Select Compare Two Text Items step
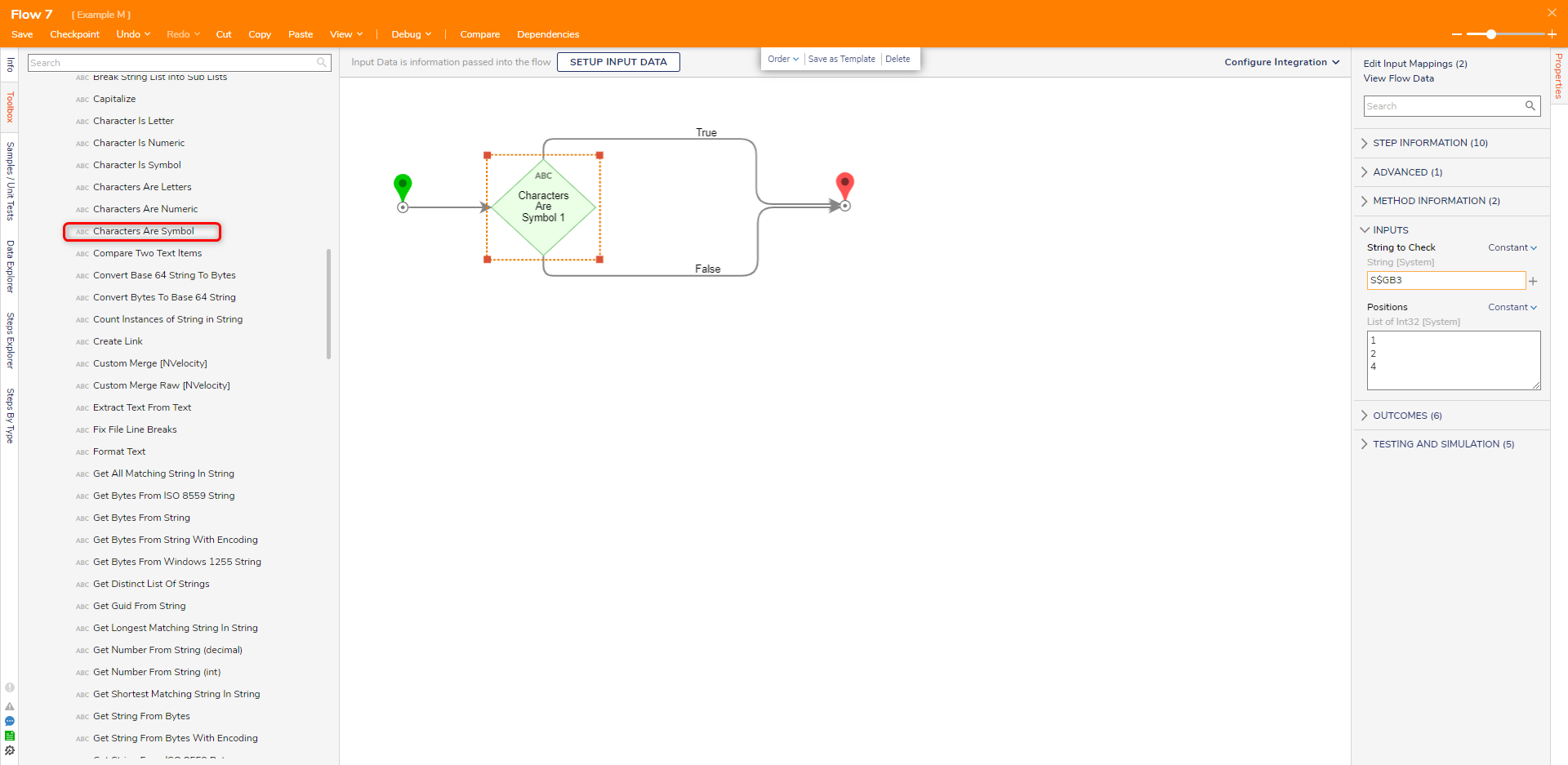Viewport: 1568px width, 765px height. (147, 254)
